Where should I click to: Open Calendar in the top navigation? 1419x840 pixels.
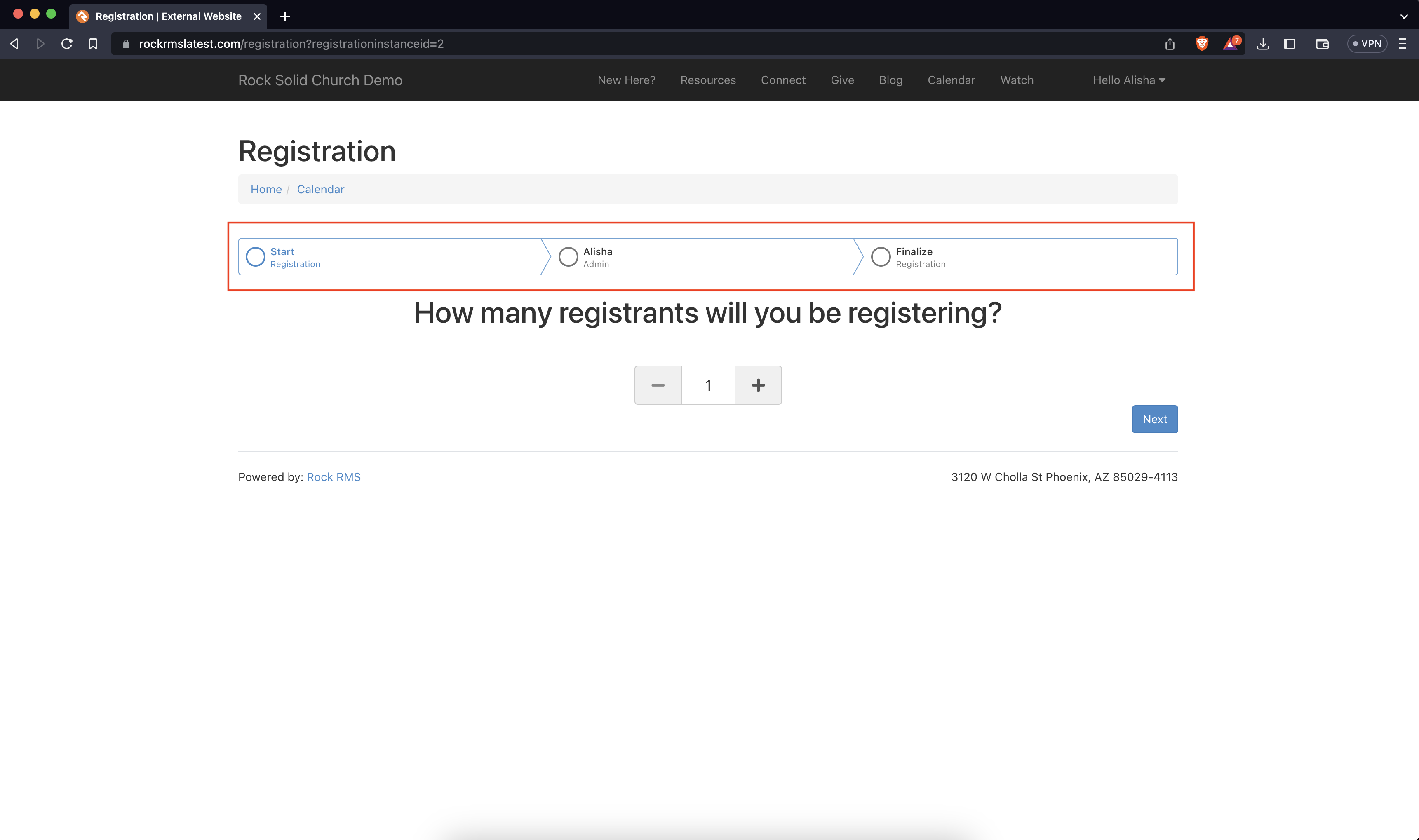951,80
